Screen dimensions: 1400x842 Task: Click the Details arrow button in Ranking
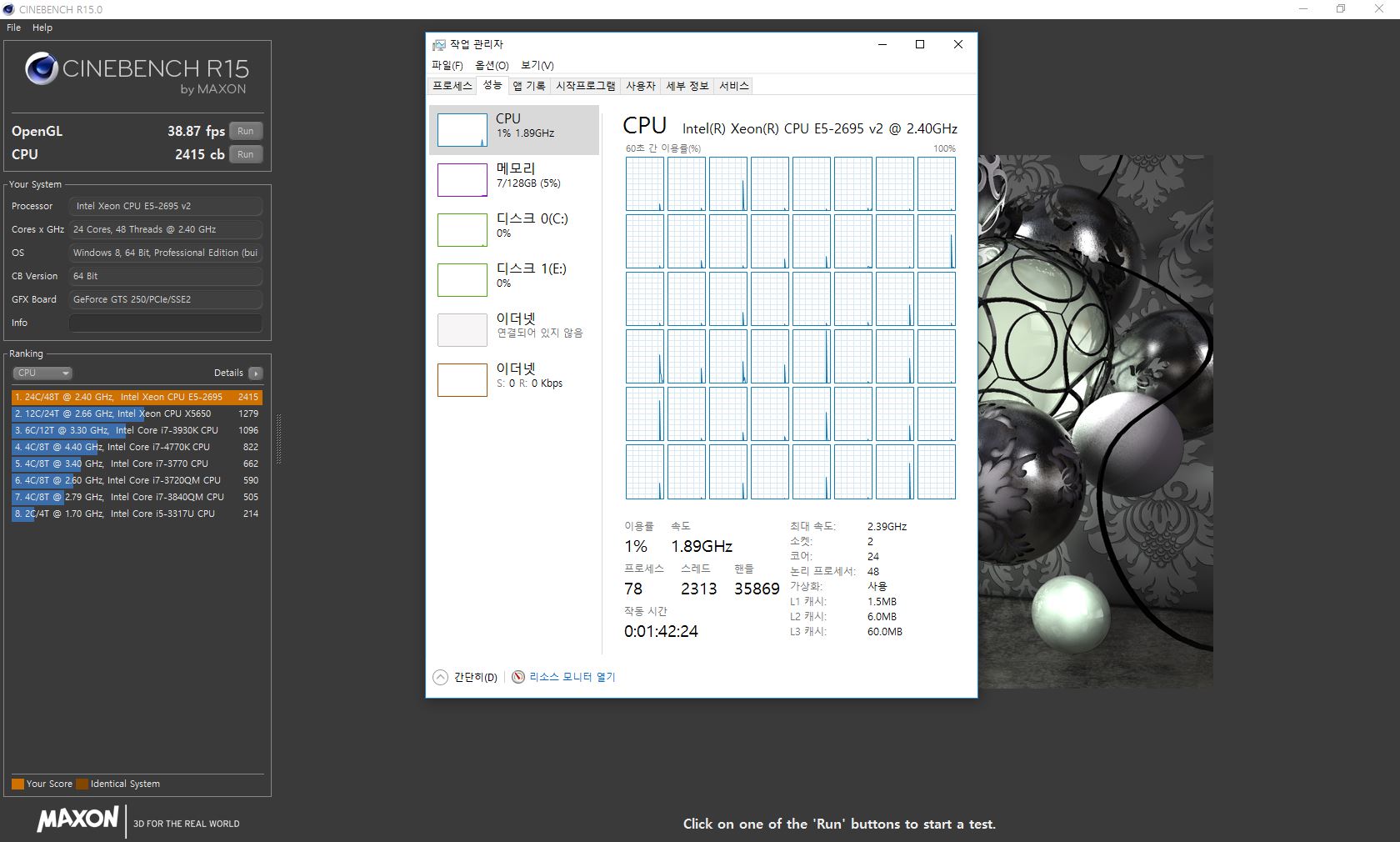click(256, 373)
